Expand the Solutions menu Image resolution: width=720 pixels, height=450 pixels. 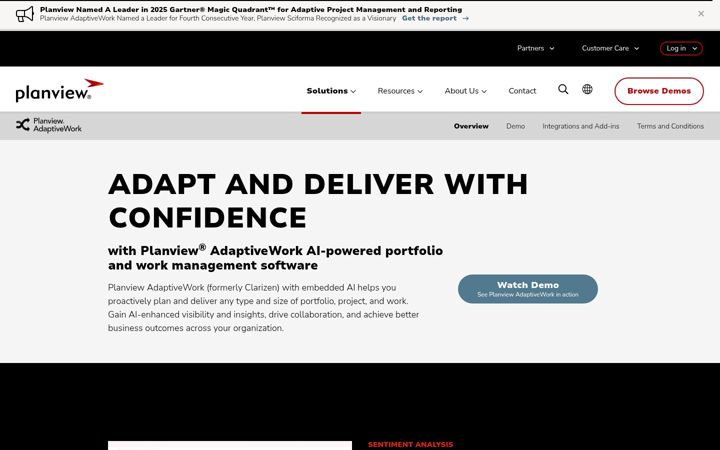331,91
